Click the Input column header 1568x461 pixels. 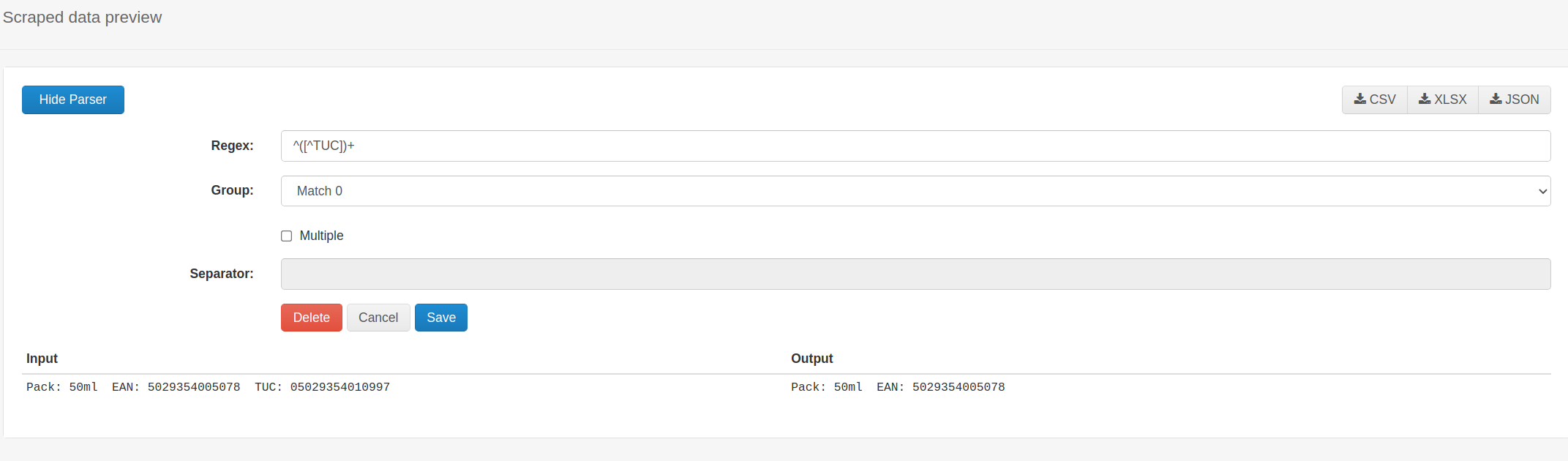(x=42, y=359)
